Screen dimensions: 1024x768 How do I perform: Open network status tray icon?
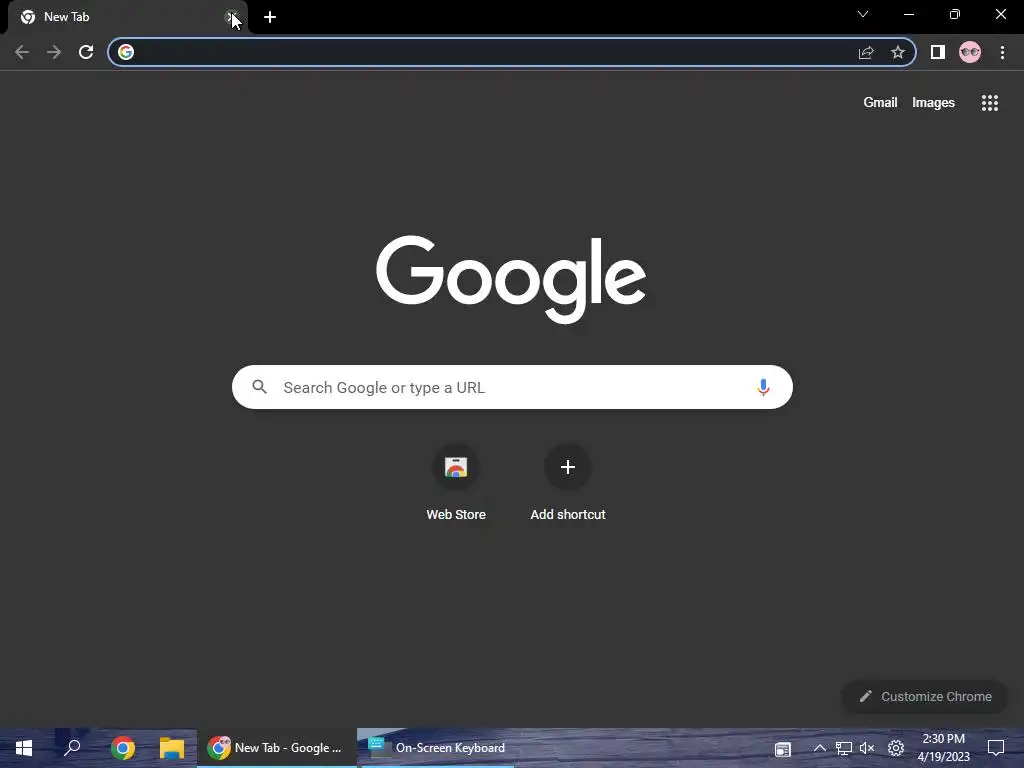[844, 748]
